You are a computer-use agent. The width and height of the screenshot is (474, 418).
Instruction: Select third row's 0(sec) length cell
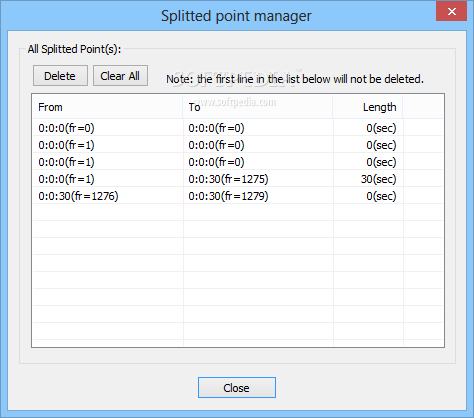[381, 162]
